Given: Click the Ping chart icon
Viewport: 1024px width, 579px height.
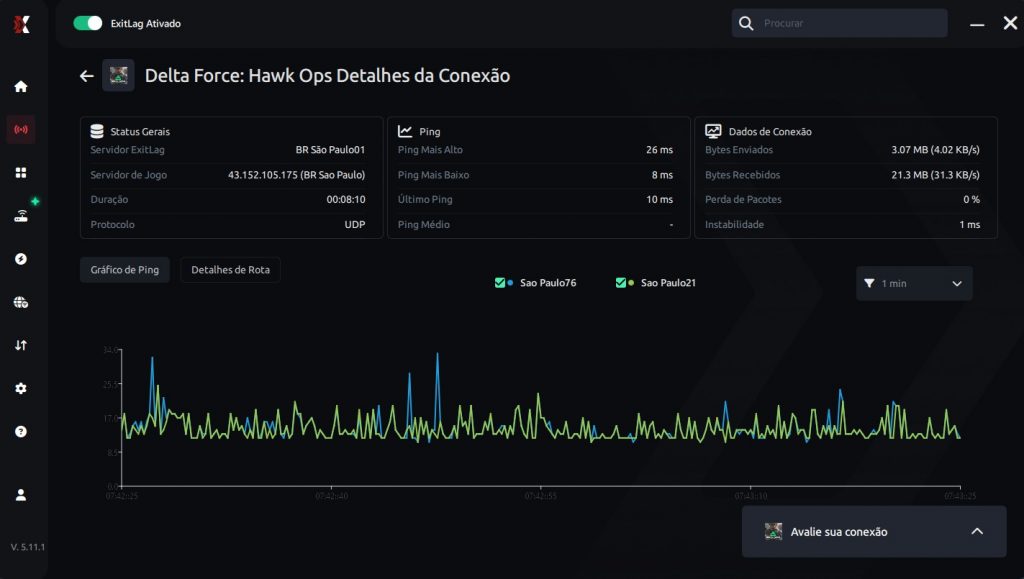Looking at the screenshot, I should click(405, 131).
